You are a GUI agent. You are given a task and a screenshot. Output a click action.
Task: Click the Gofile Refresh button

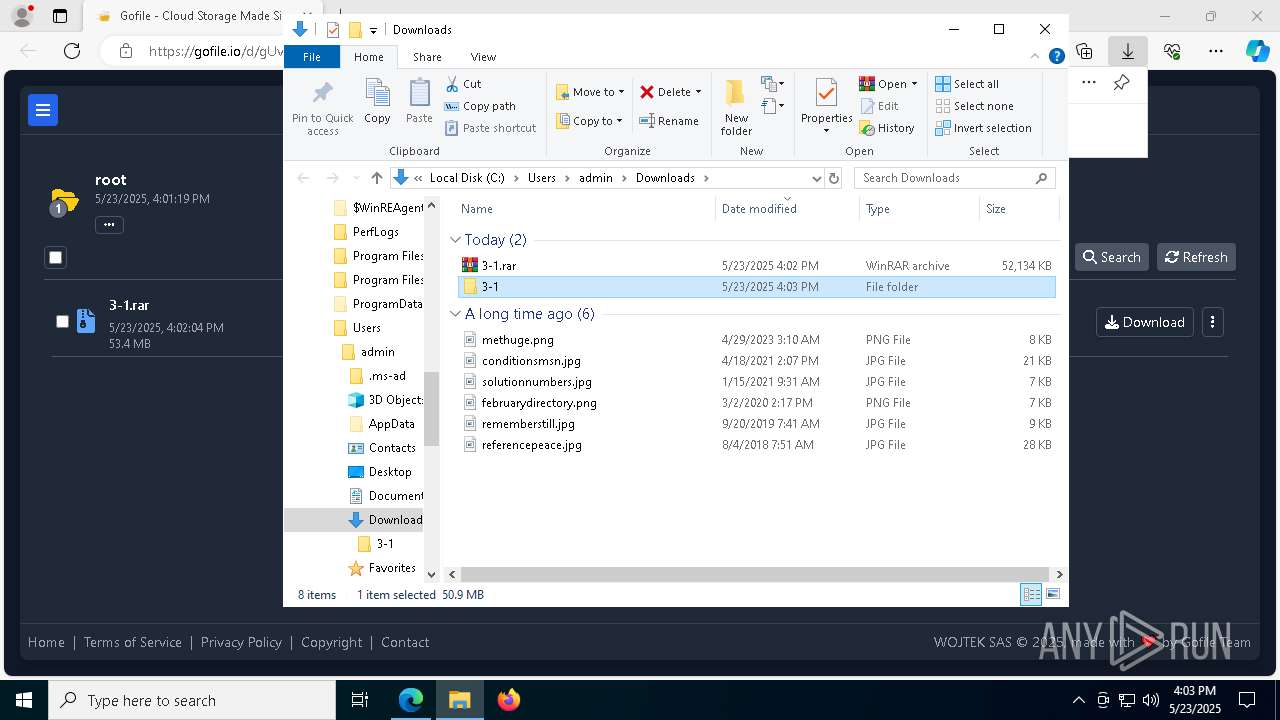pyautogui.click(x=1196, y=257)
